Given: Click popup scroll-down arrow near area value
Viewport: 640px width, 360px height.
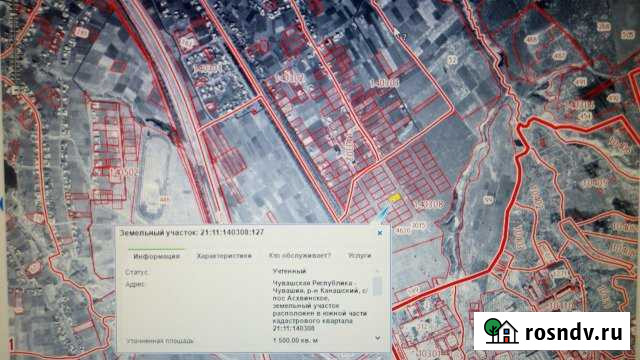Looking at the screenshot, I should [x=378, y=338].
